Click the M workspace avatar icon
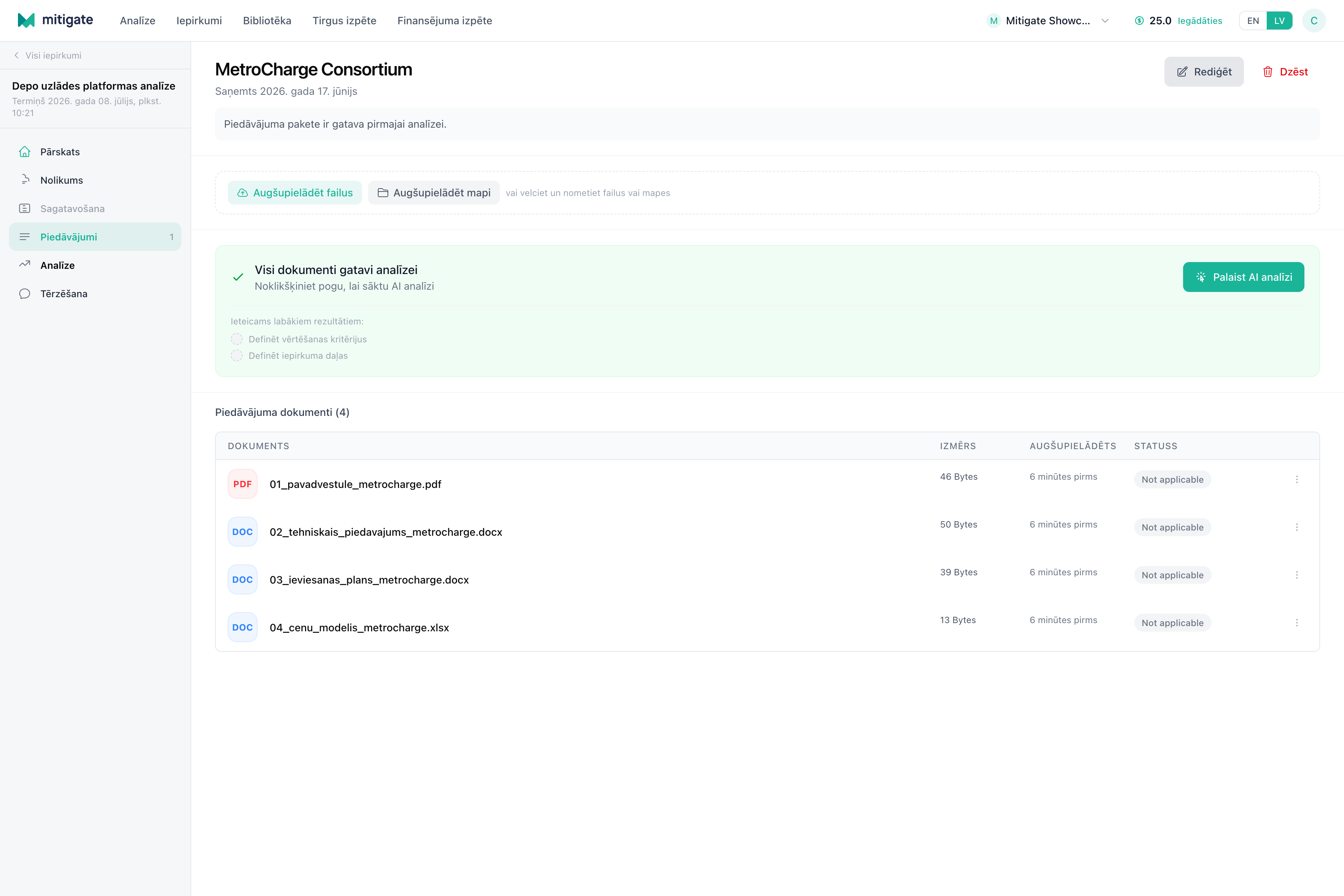1344x896 pixels. (994, 21)
